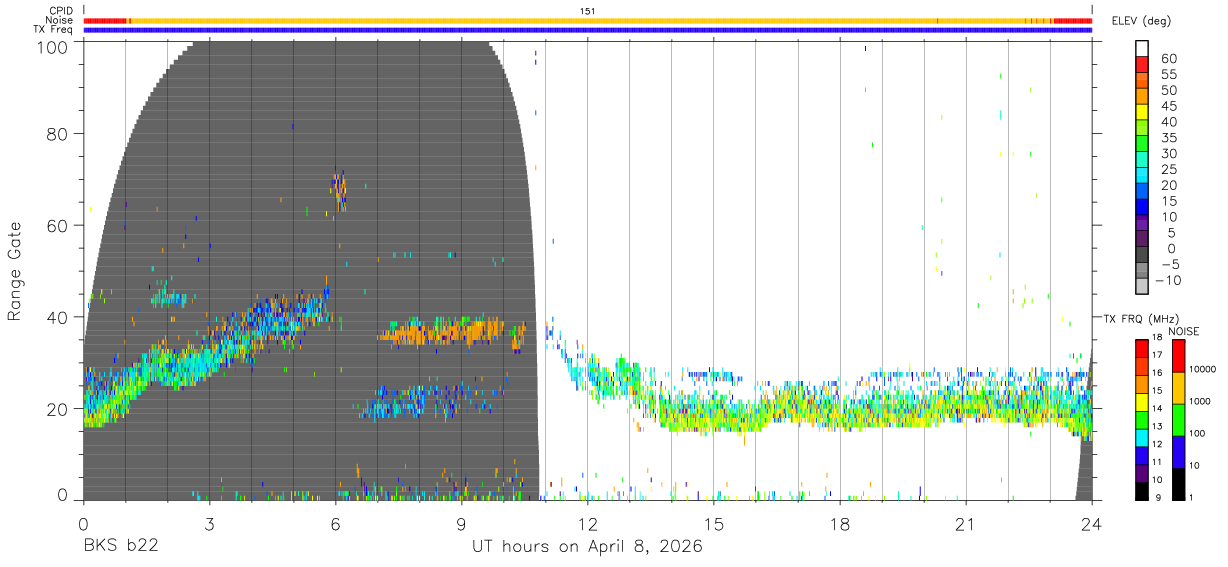The width and height of the screenshot is (1228, 567).
Task: Click x-axis hour tick label '18'
Action: click(x=839, y=523)
